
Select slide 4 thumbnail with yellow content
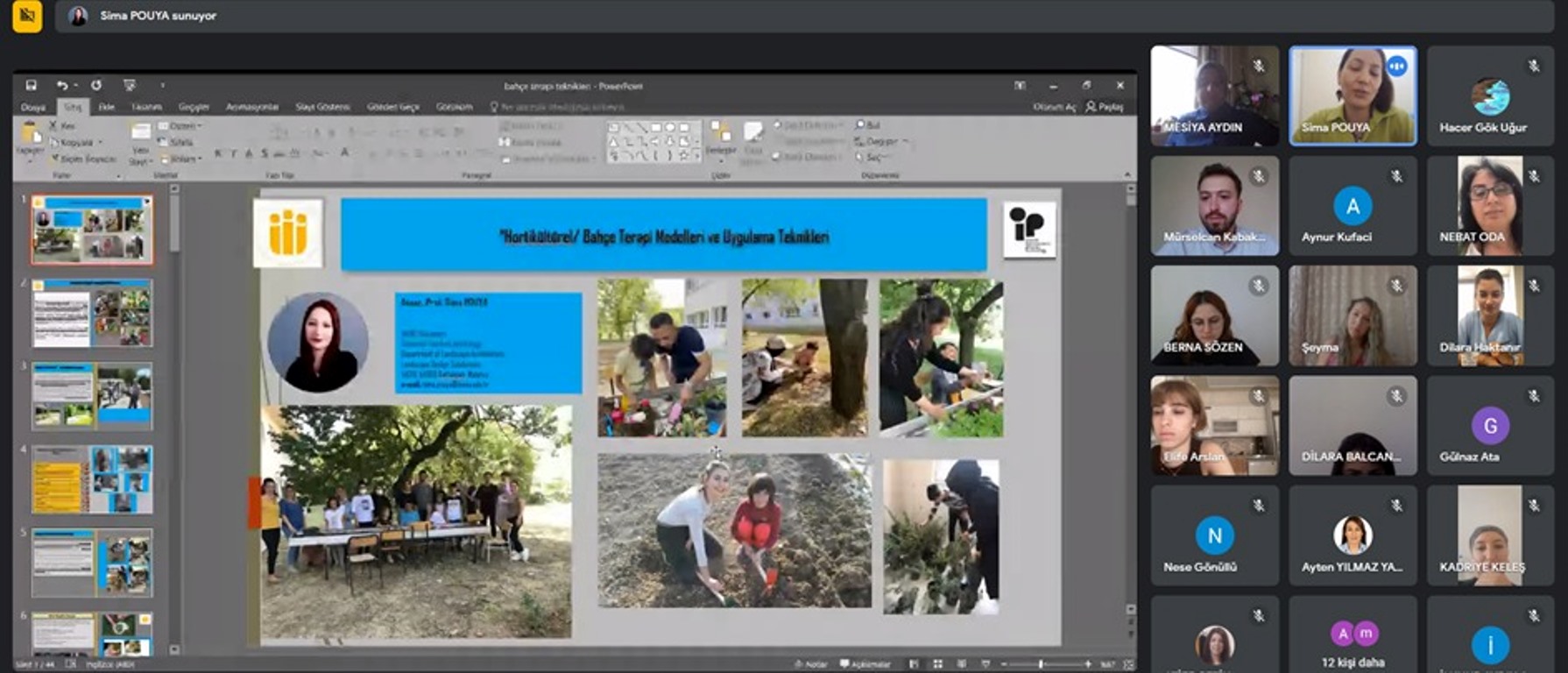(92, 479)
